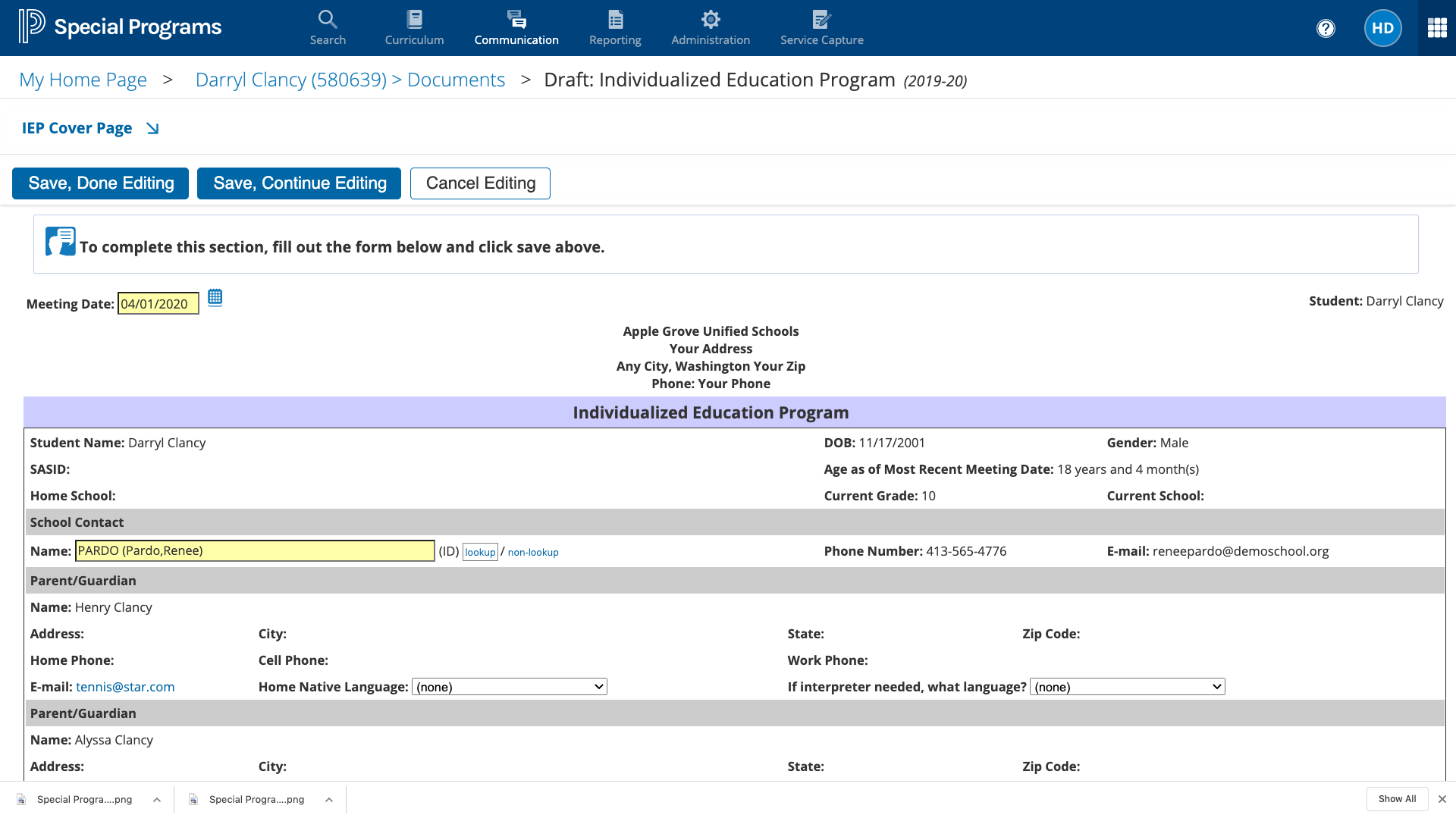
Task: Click Save, Done Editing
Action: [x=99, y=183]
